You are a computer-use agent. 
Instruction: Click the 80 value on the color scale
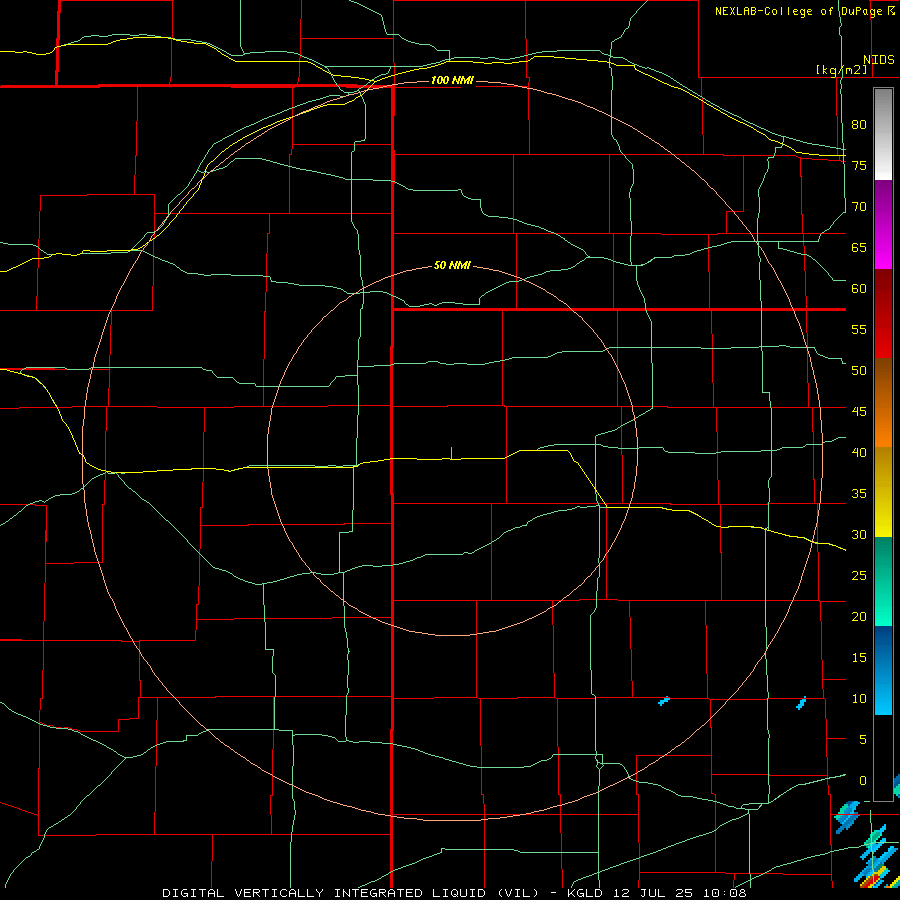[x=859, y=125]
